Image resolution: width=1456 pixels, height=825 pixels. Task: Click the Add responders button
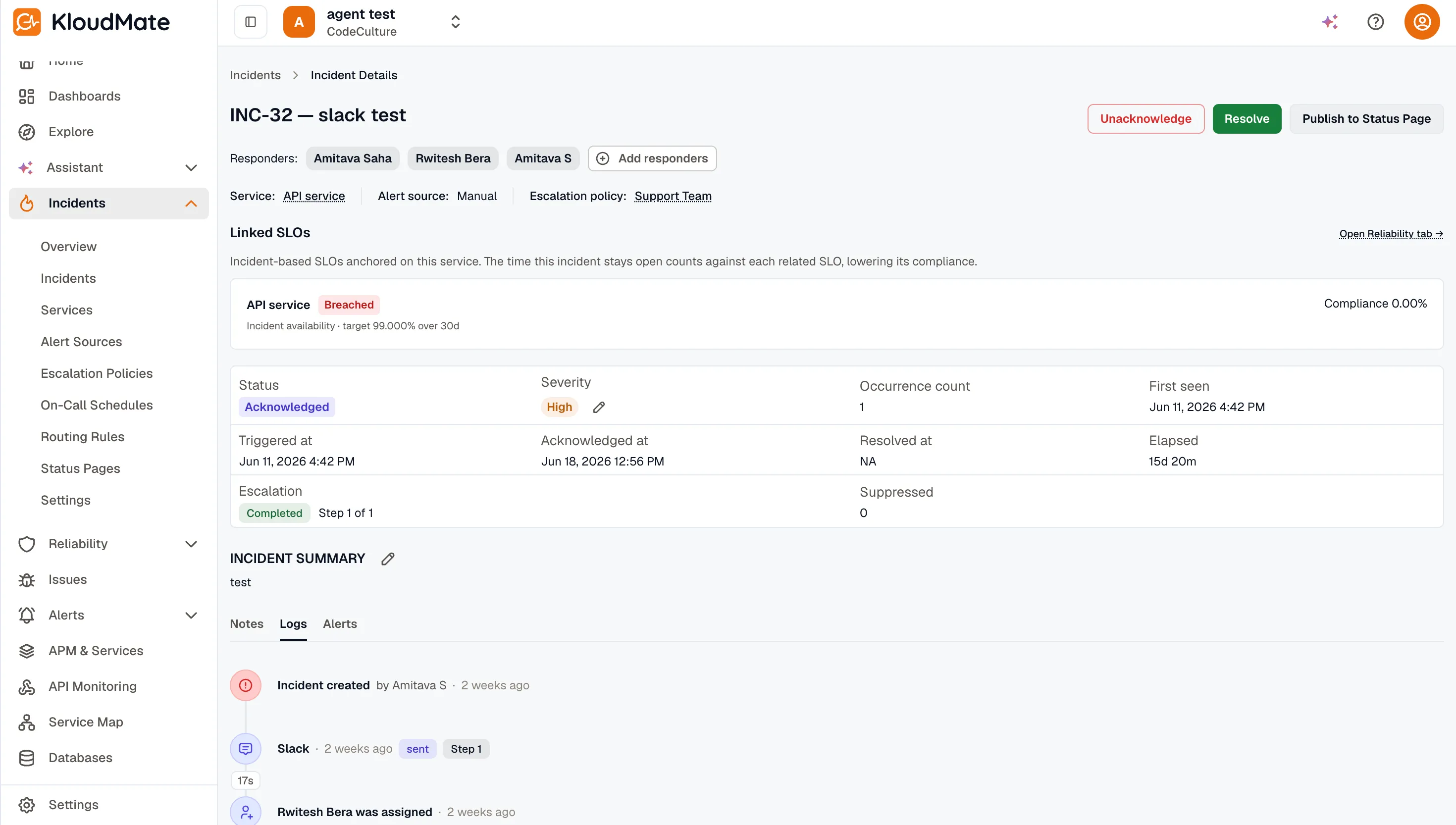pos(652,158)
